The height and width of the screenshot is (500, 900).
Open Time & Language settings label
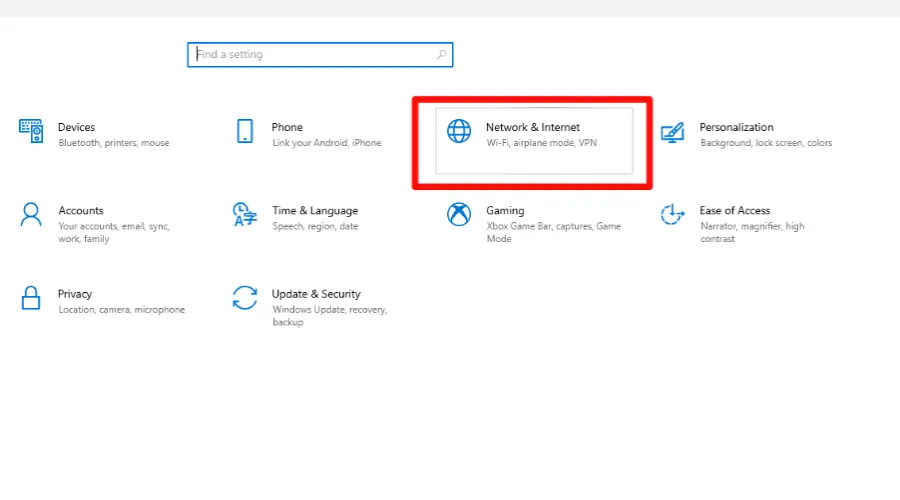pos(315,211)
